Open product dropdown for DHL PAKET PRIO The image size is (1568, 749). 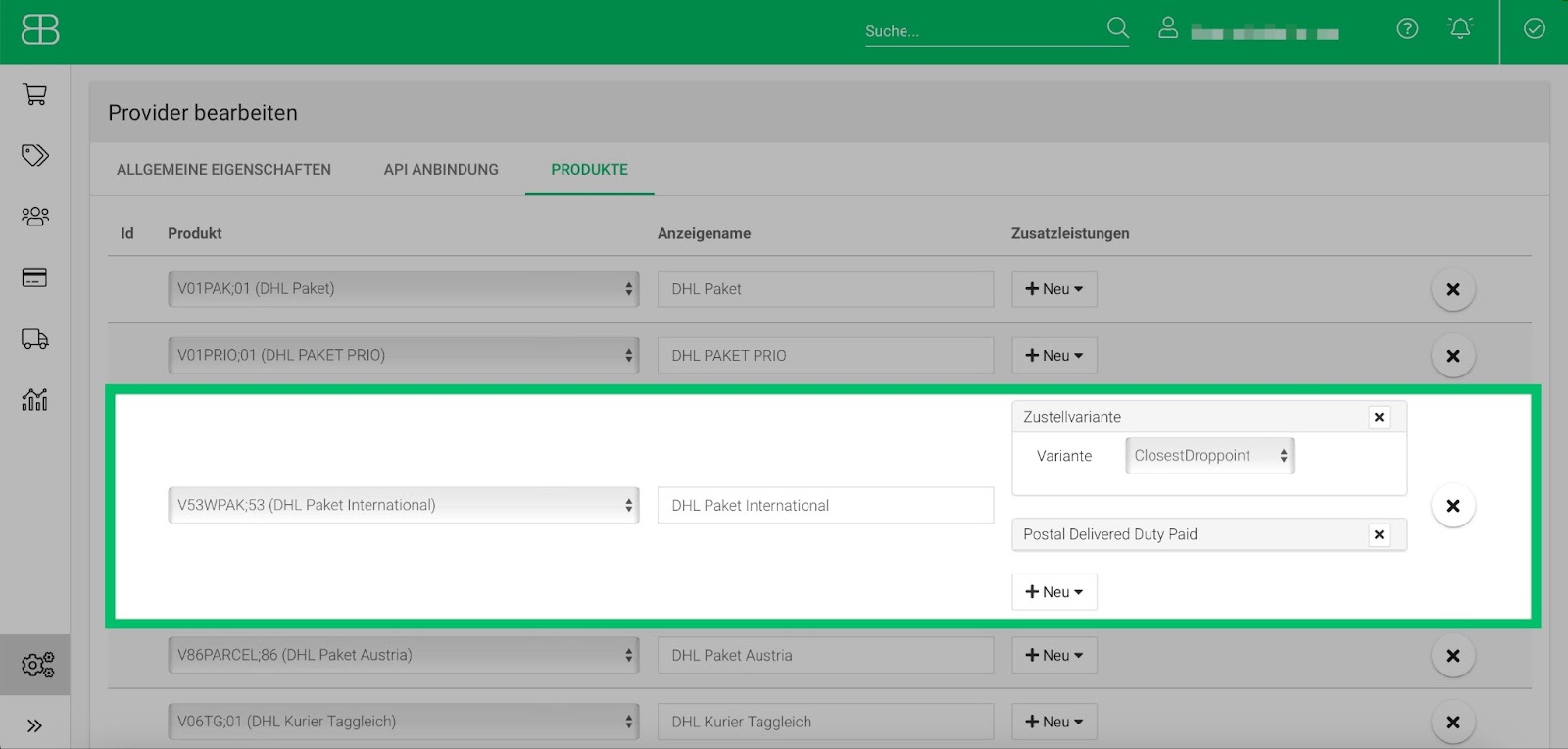(x=404, y=355)
